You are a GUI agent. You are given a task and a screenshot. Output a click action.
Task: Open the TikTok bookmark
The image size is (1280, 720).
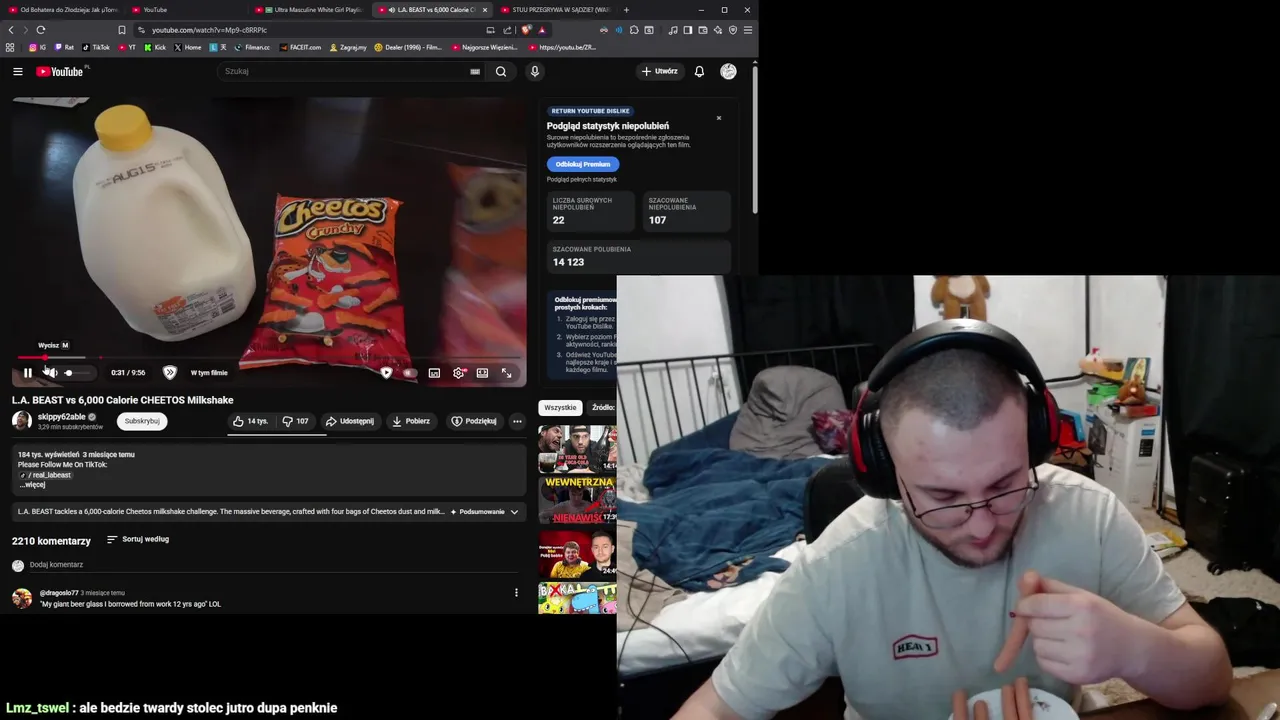coord(96,47)
